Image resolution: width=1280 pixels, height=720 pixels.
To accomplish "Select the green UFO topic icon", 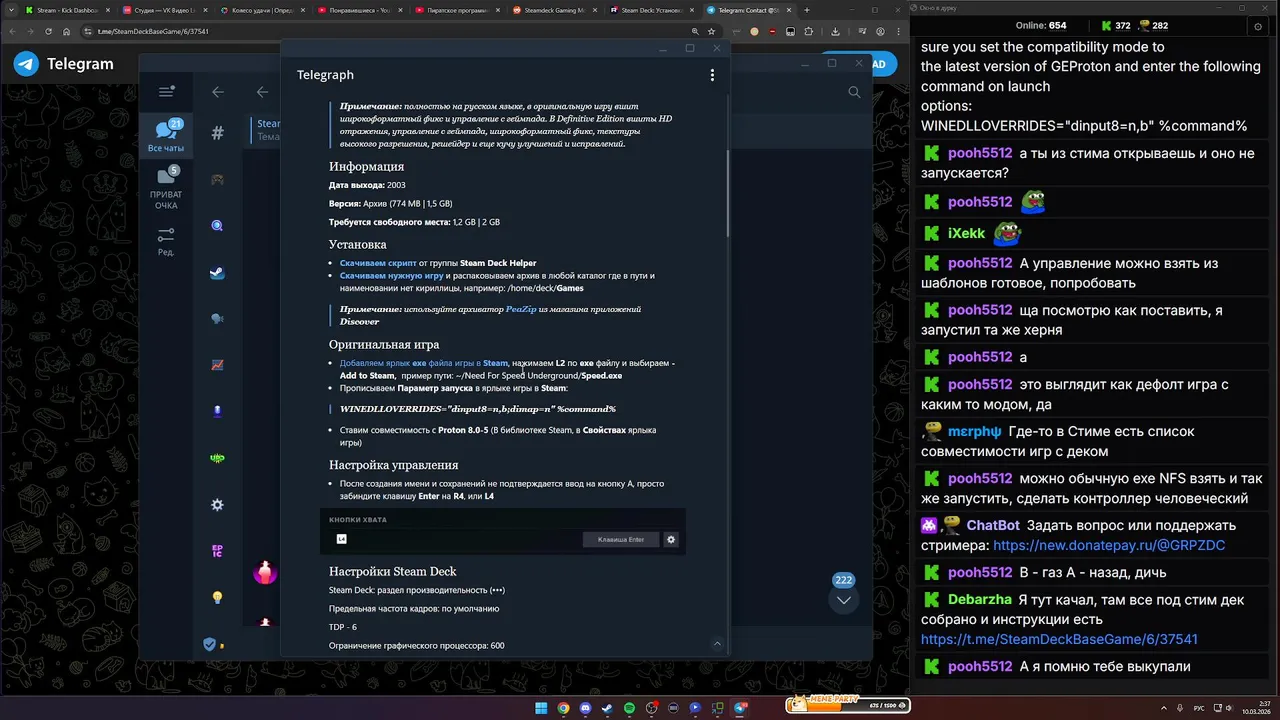I will (217, 458).
